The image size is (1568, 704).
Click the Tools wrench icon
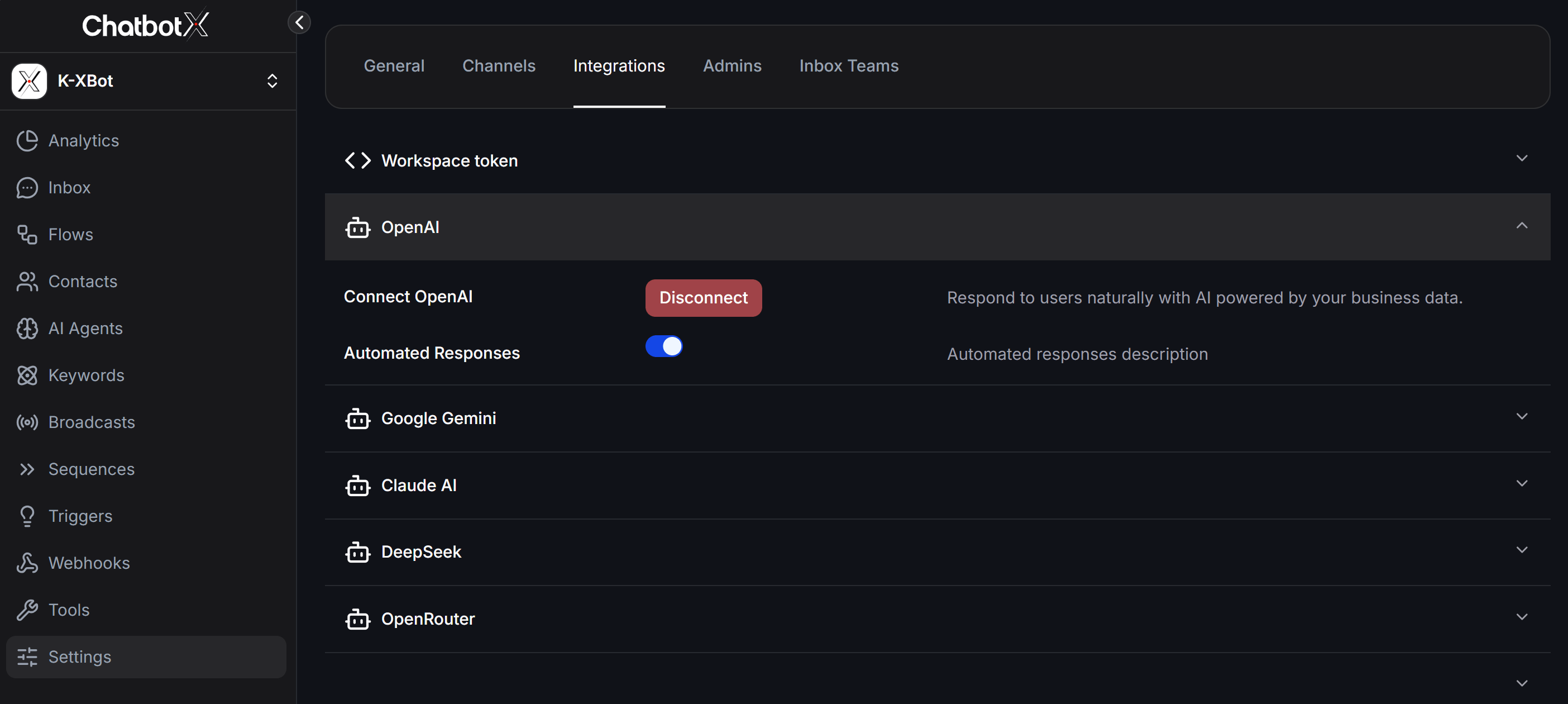click(x=27, y=610)
